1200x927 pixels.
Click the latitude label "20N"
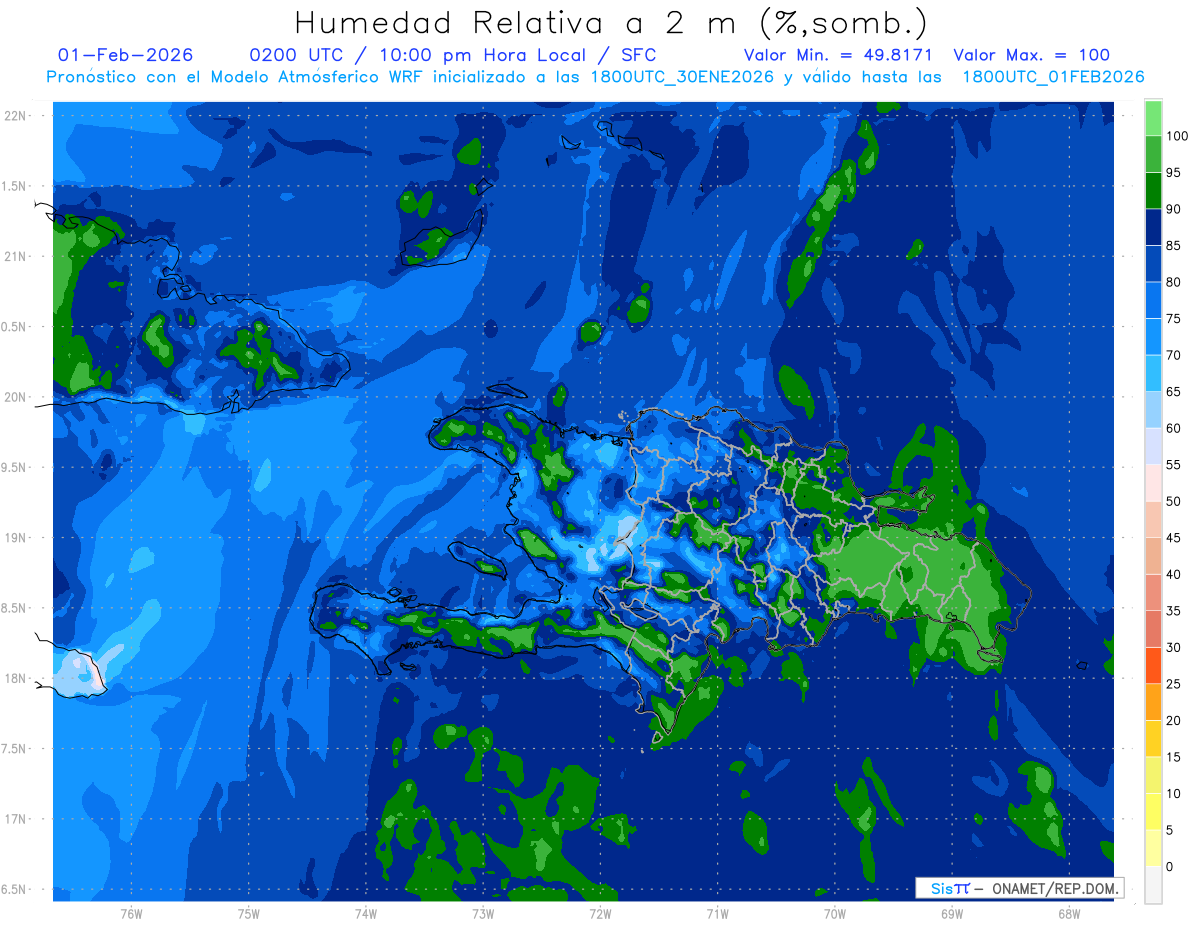15,397
